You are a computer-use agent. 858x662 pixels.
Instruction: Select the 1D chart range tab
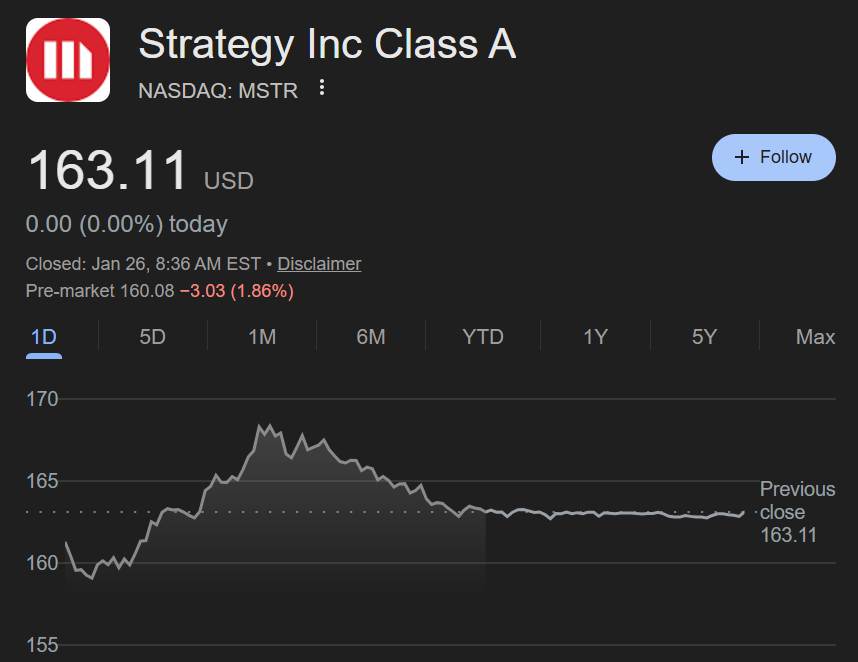tap(44, 337)
